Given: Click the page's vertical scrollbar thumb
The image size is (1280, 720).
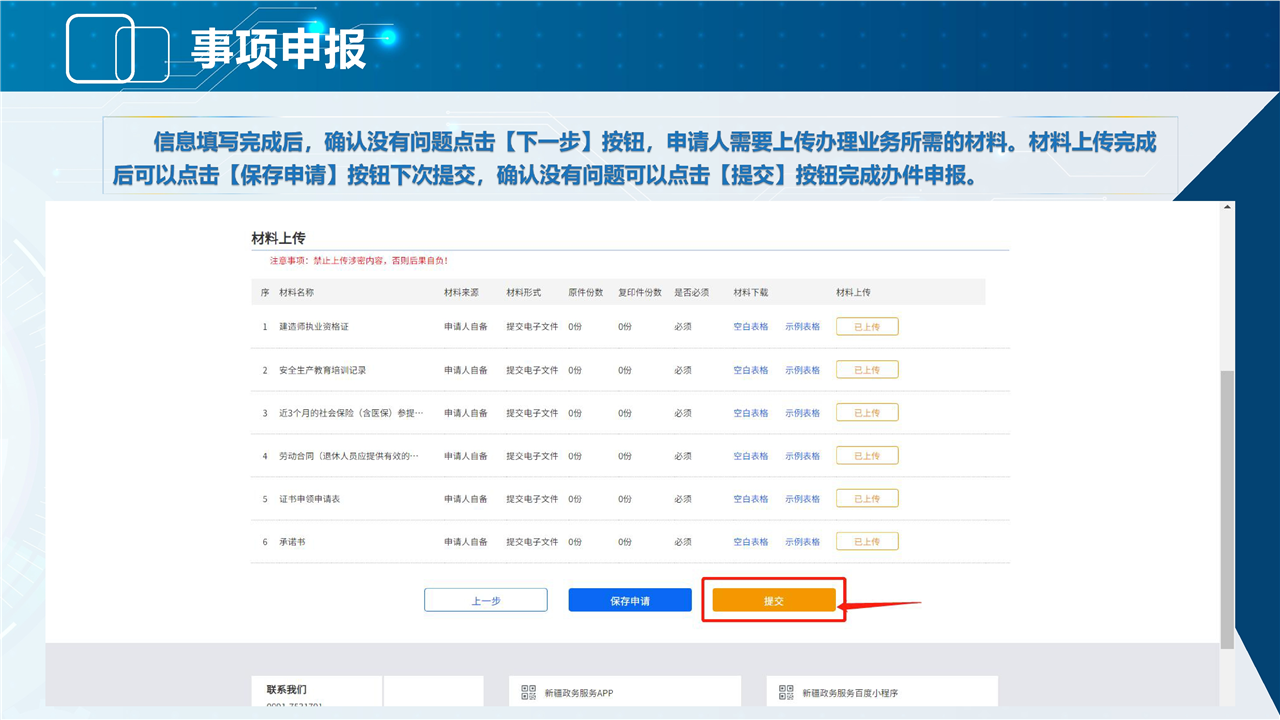Looking at the screenshot, I should (x=1227, y=510).
